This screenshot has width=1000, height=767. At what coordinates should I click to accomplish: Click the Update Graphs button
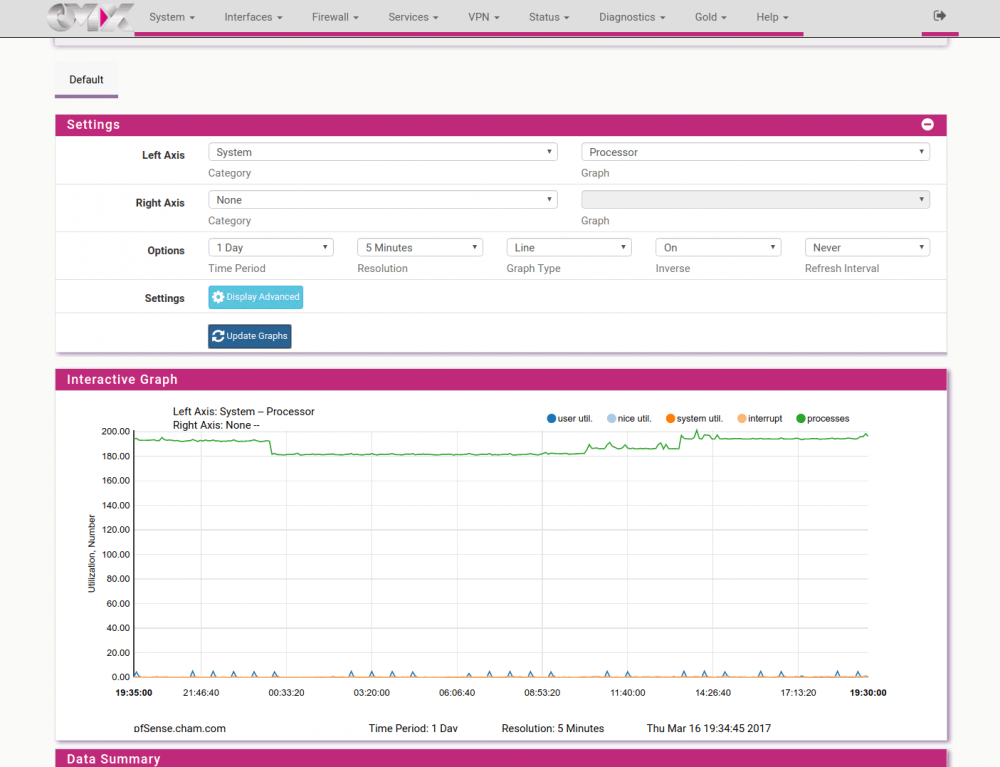pyautogui.click(x=249, y=336)
